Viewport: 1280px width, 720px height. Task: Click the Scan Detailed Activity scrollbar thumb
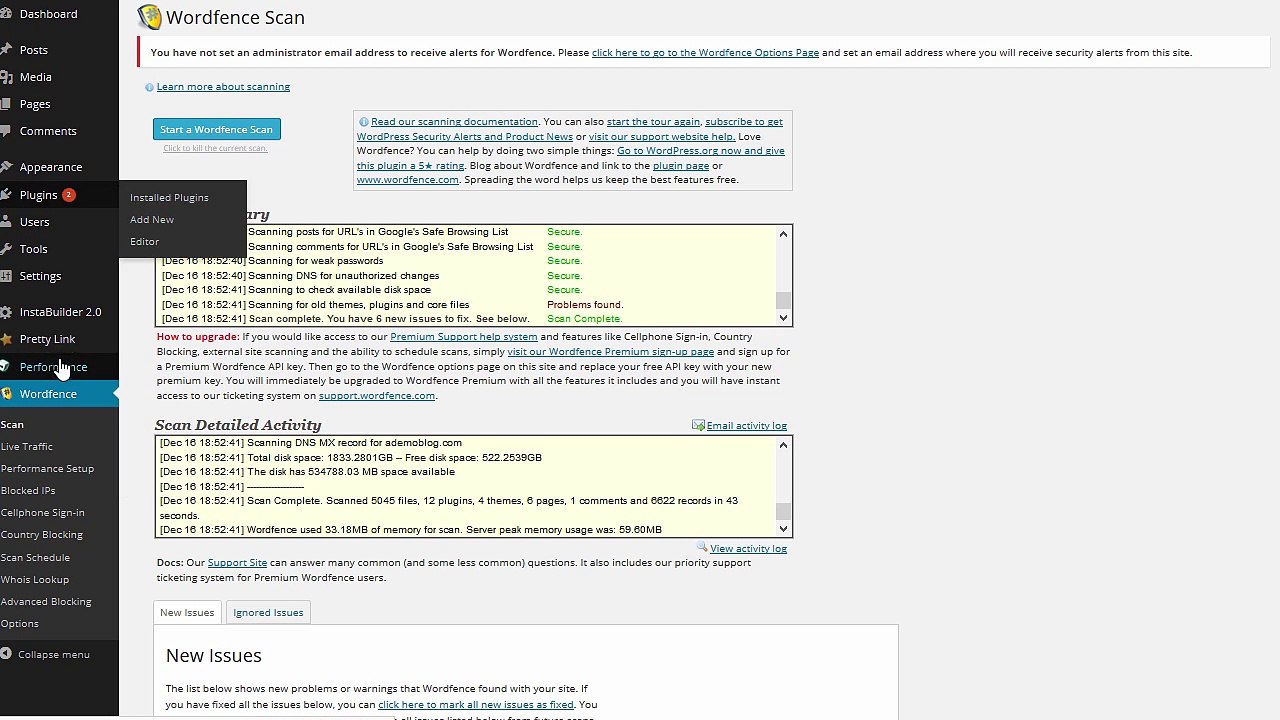(x=783, y=511)
